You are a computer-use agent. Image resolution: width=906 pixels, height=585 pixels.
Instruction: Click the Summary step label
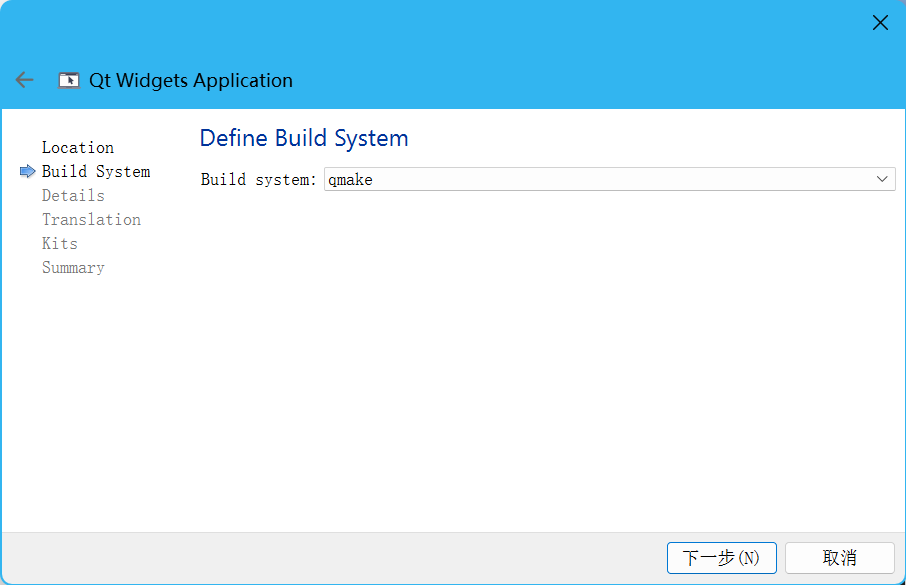pyautogui.click(x=73, y=268)
